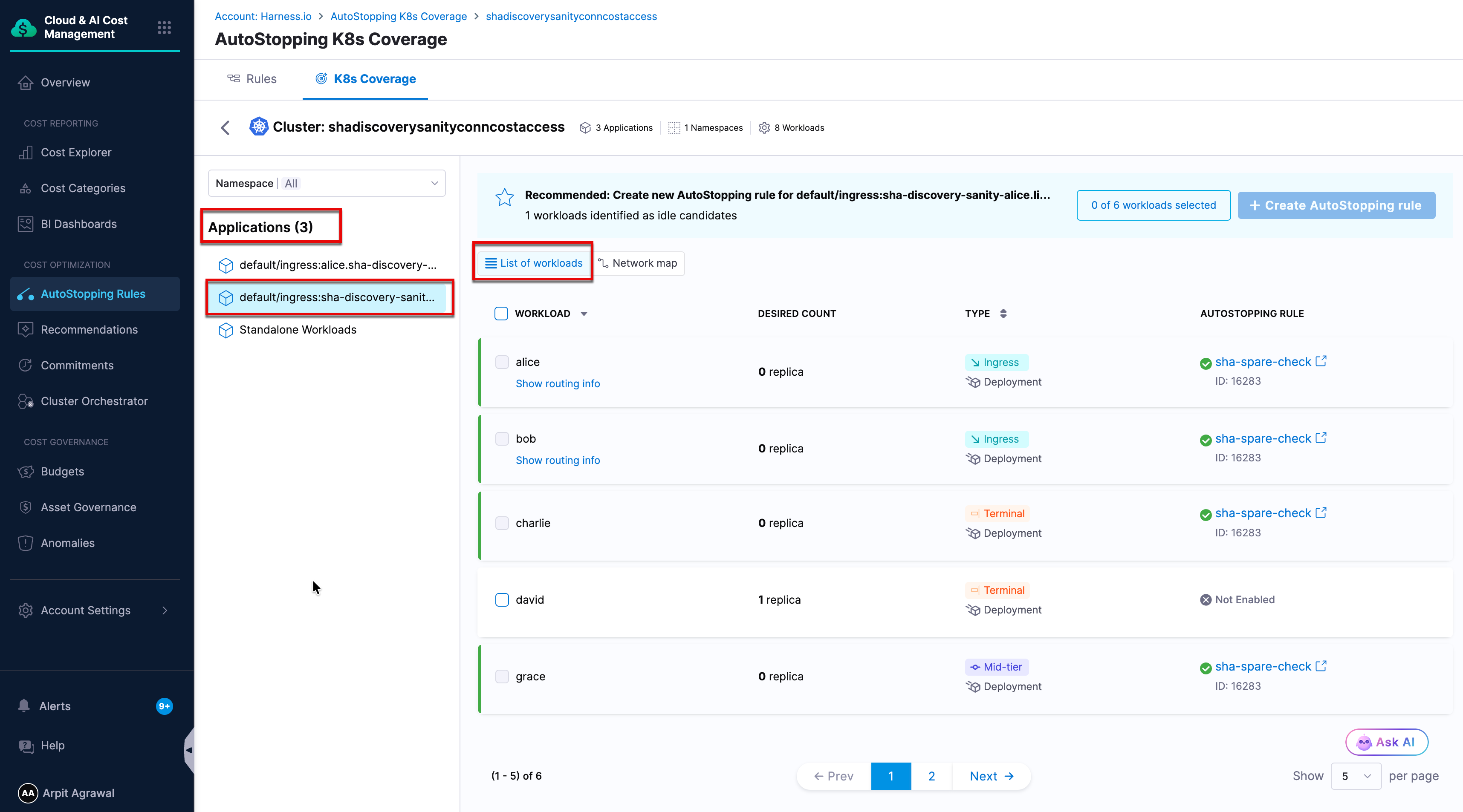This screenshot has height=812, width=1463.
Task: Show routing info for alice
Action: pos(558,383)
